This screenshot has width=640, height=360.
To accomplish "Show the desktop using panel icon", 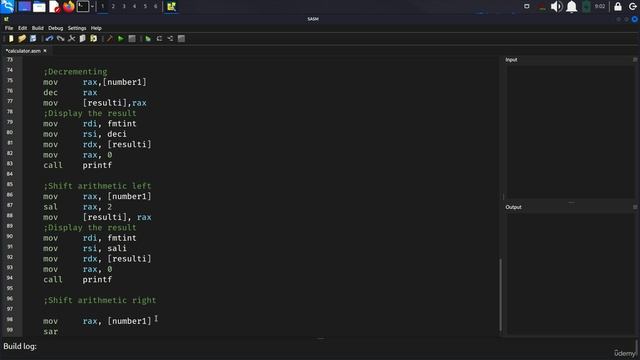I will click(24, 7).
